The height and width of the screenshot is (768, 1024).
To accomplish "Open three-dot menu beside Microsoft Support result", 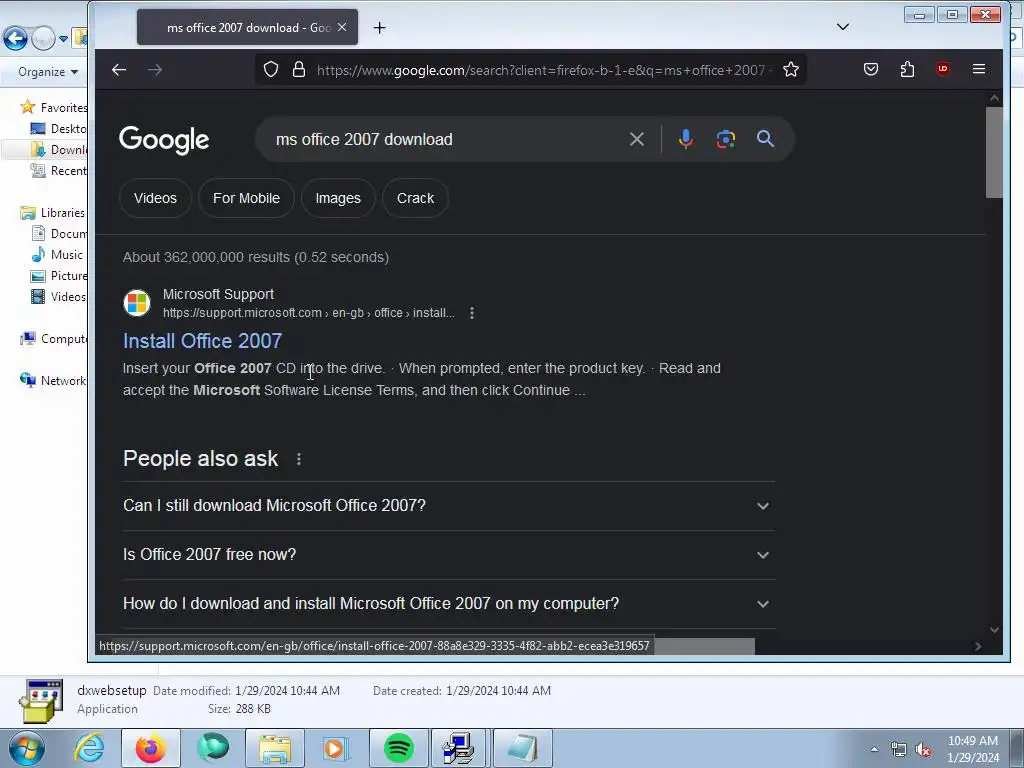I will (x=472, y=313).
